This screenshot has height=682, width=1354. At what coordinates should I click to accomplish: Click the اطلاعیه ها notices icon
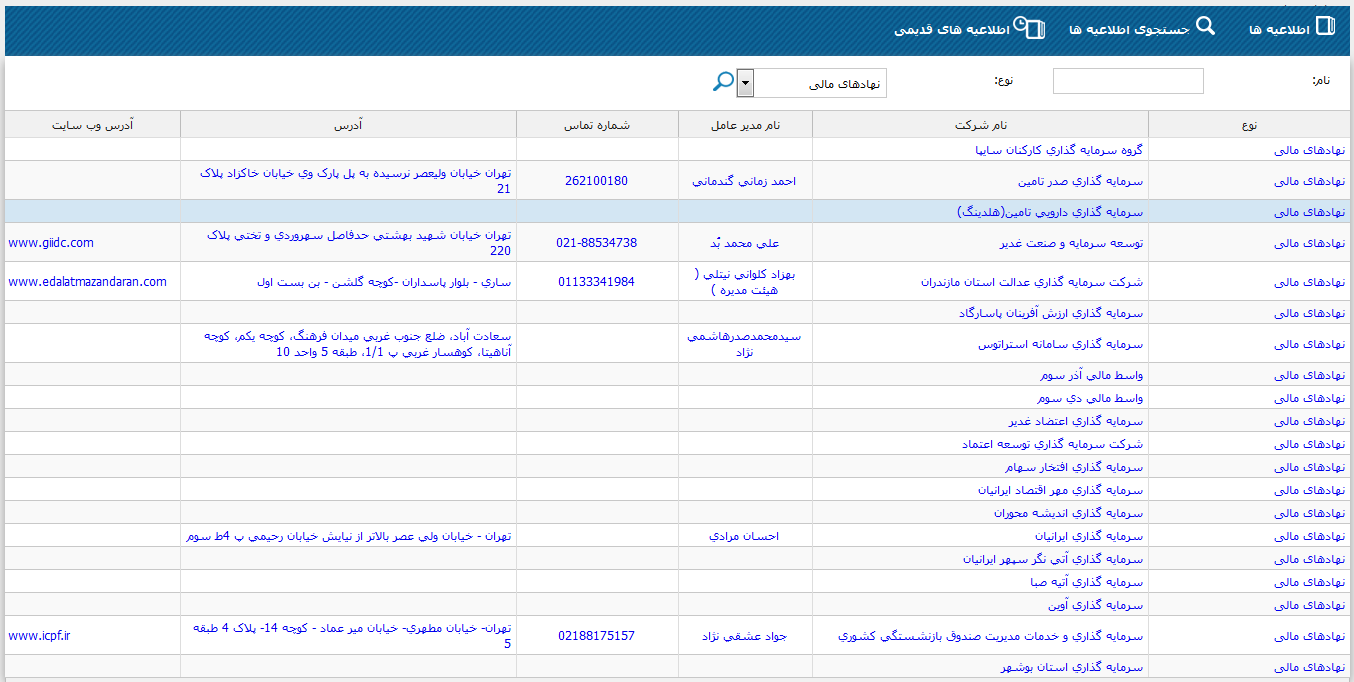point(1325,27)
